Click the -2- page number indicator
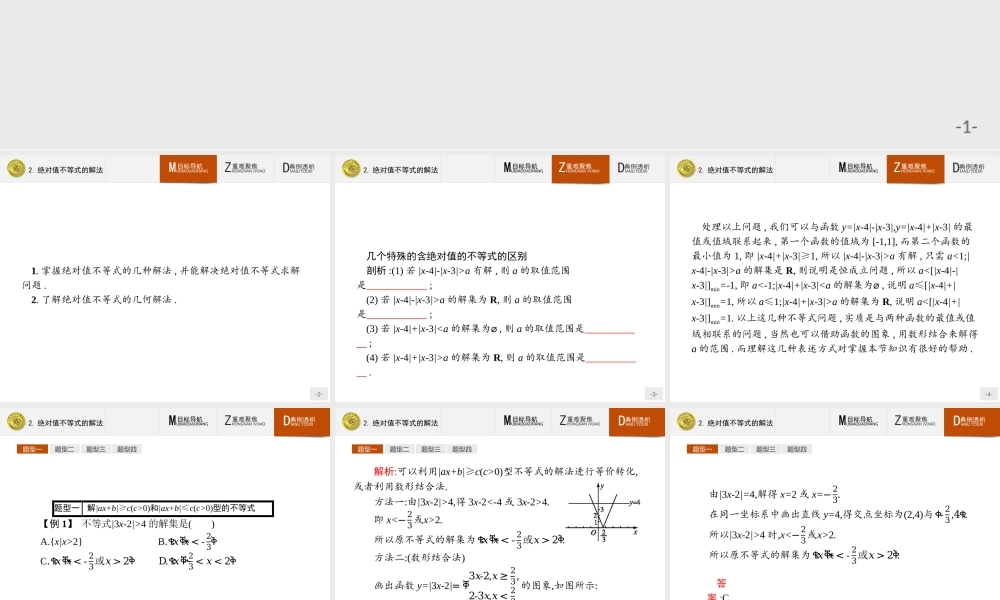The height and width of the screenshot is (600, 1000). pyautogui.click(x=318, y=393)
